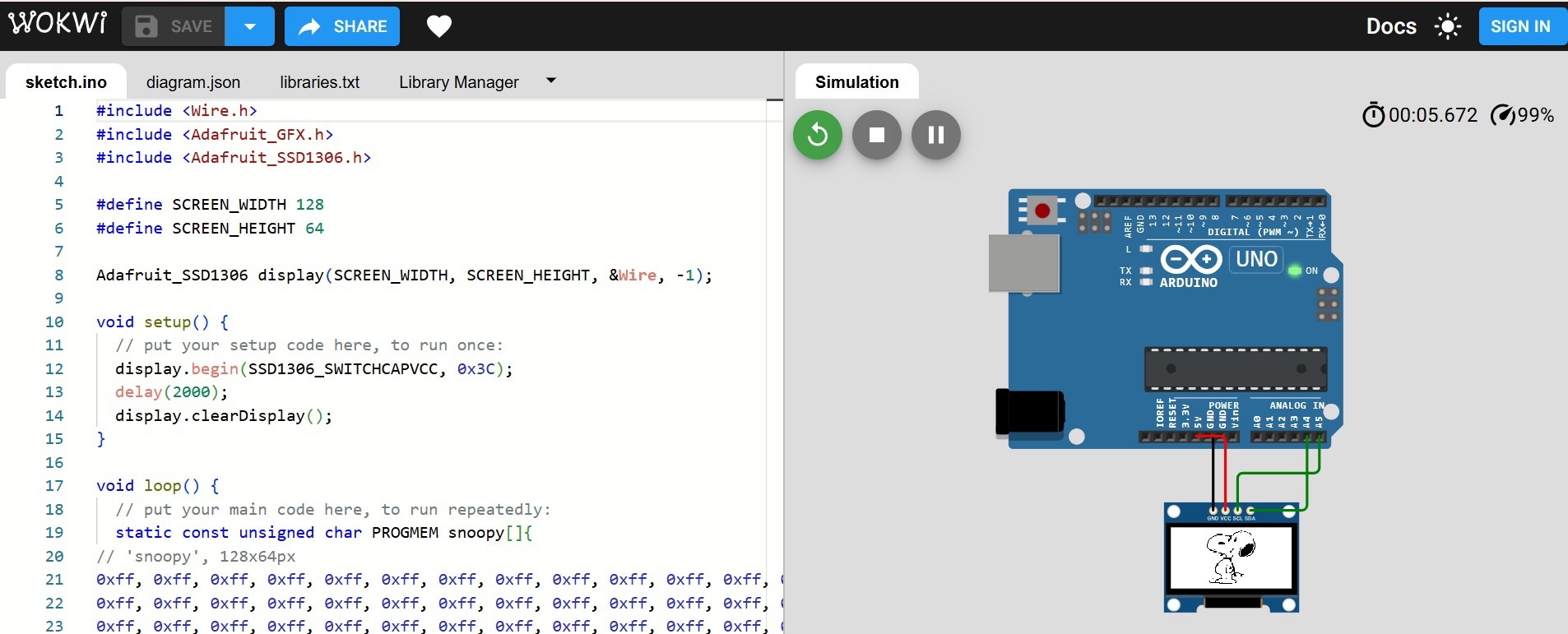Click the include Adafruit_SSD1306.h line
The width and height of the screenshot is (1568, 634).
[x=234, y=157]
